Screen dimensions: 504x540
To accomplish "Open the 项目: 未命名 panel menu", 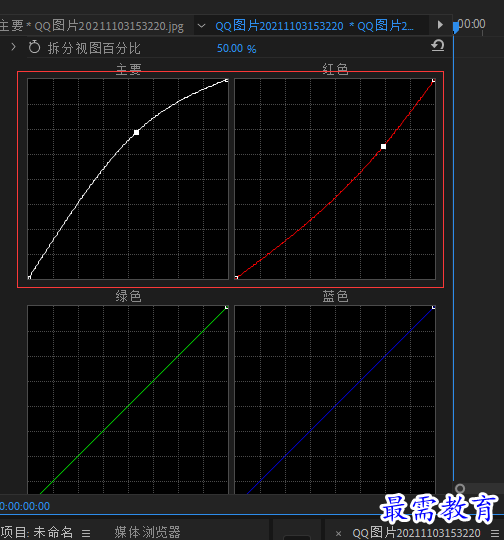I will [x=86, y=533].
